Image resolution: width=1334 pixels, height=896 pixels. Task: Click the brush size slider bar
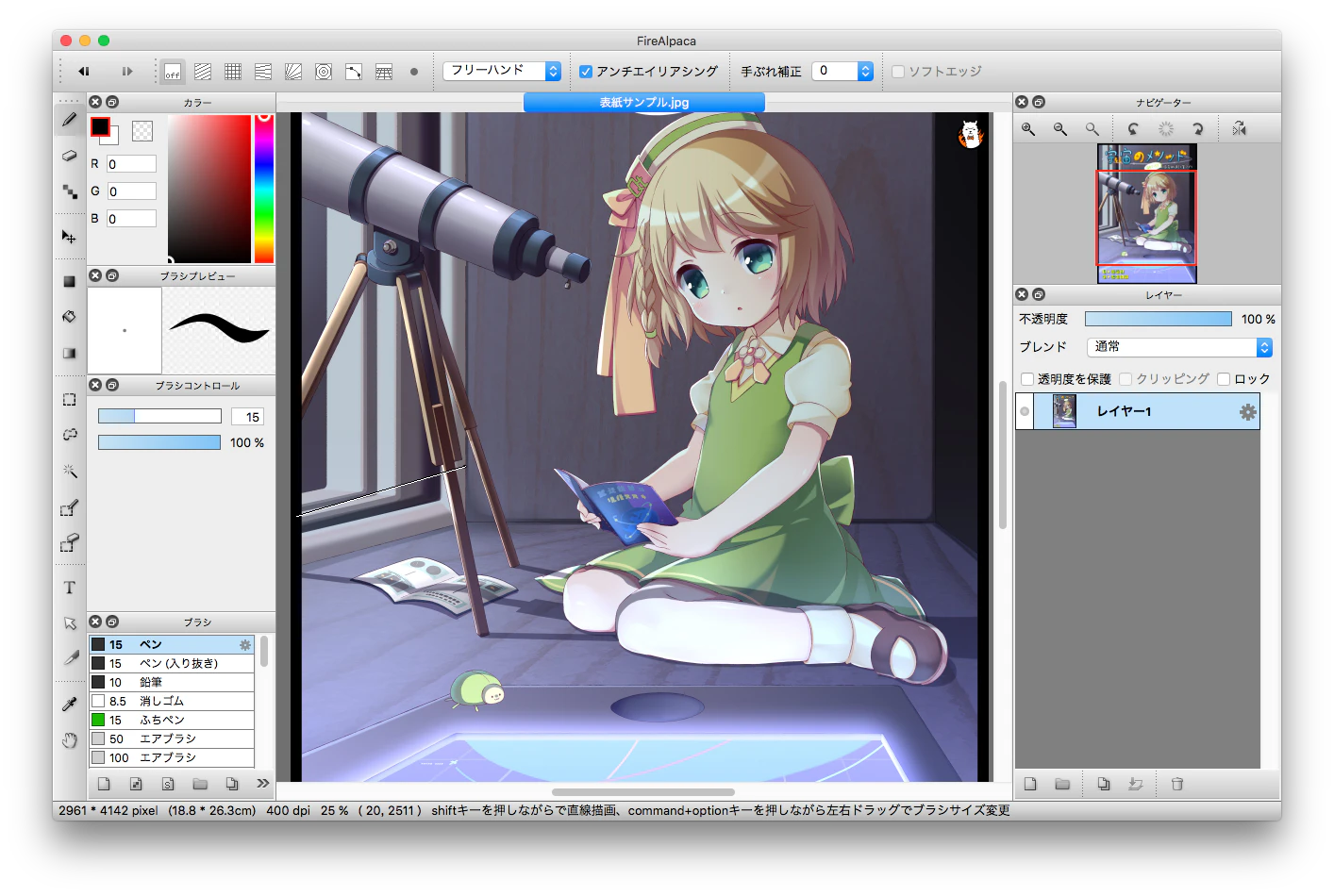[159, 416]
